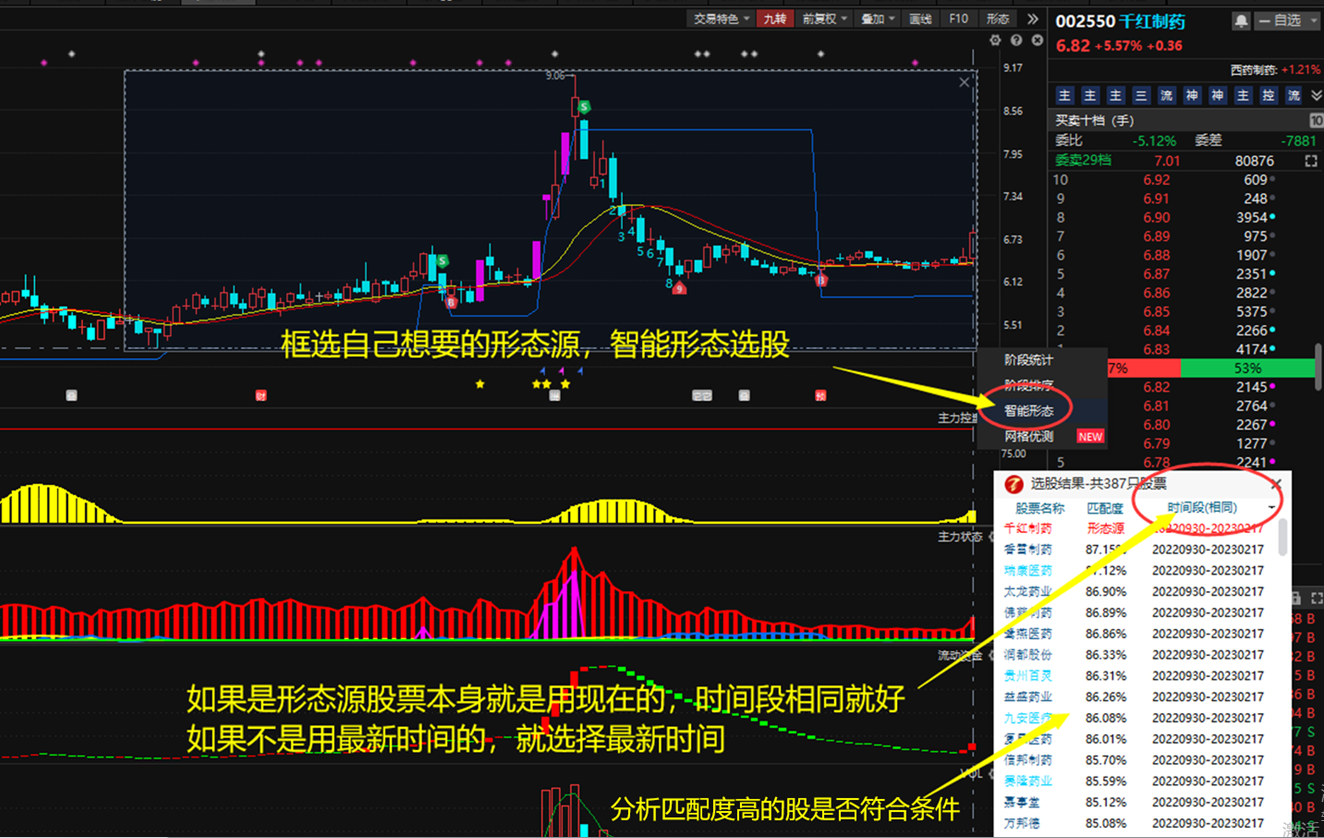This screenshot has width=1324, height=838.
Task: Sort results by 匹配度 column
Action: pos(1105,508)
